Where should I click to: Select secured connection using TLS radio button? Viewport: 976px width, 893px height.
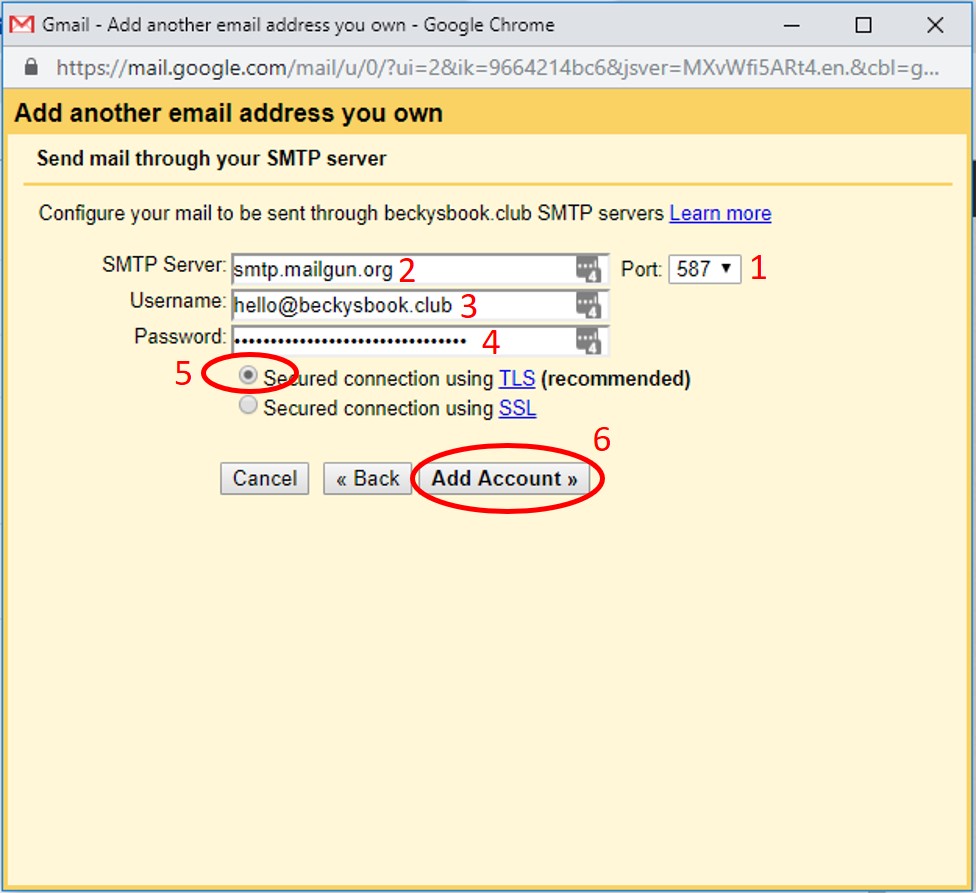[248, 375]
